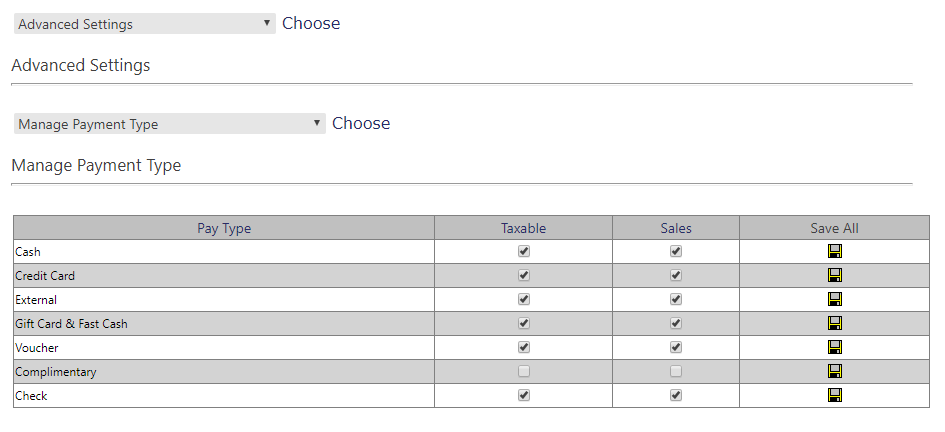
Task: Save the Cash row with floppy icon
Action: 835,251
